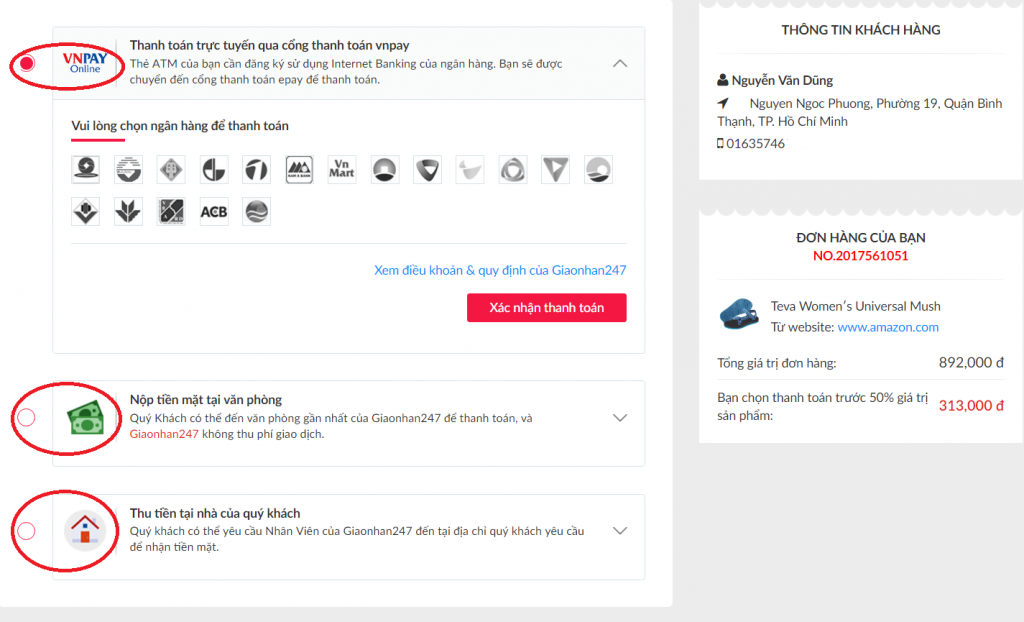Expand the Nộp tiền mặt tại văn phòng section

620,417
